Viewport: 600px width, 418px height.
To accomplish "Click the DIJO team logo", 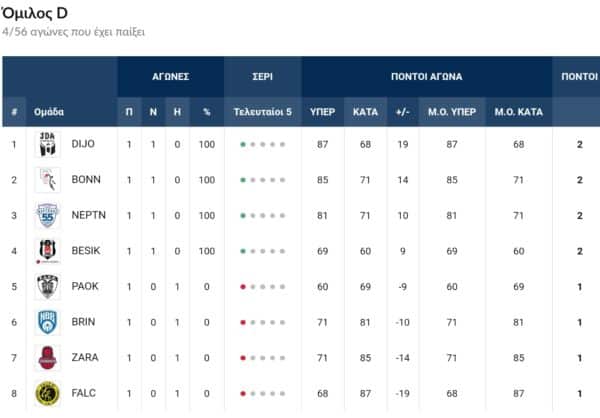I will tap(48, 144).
